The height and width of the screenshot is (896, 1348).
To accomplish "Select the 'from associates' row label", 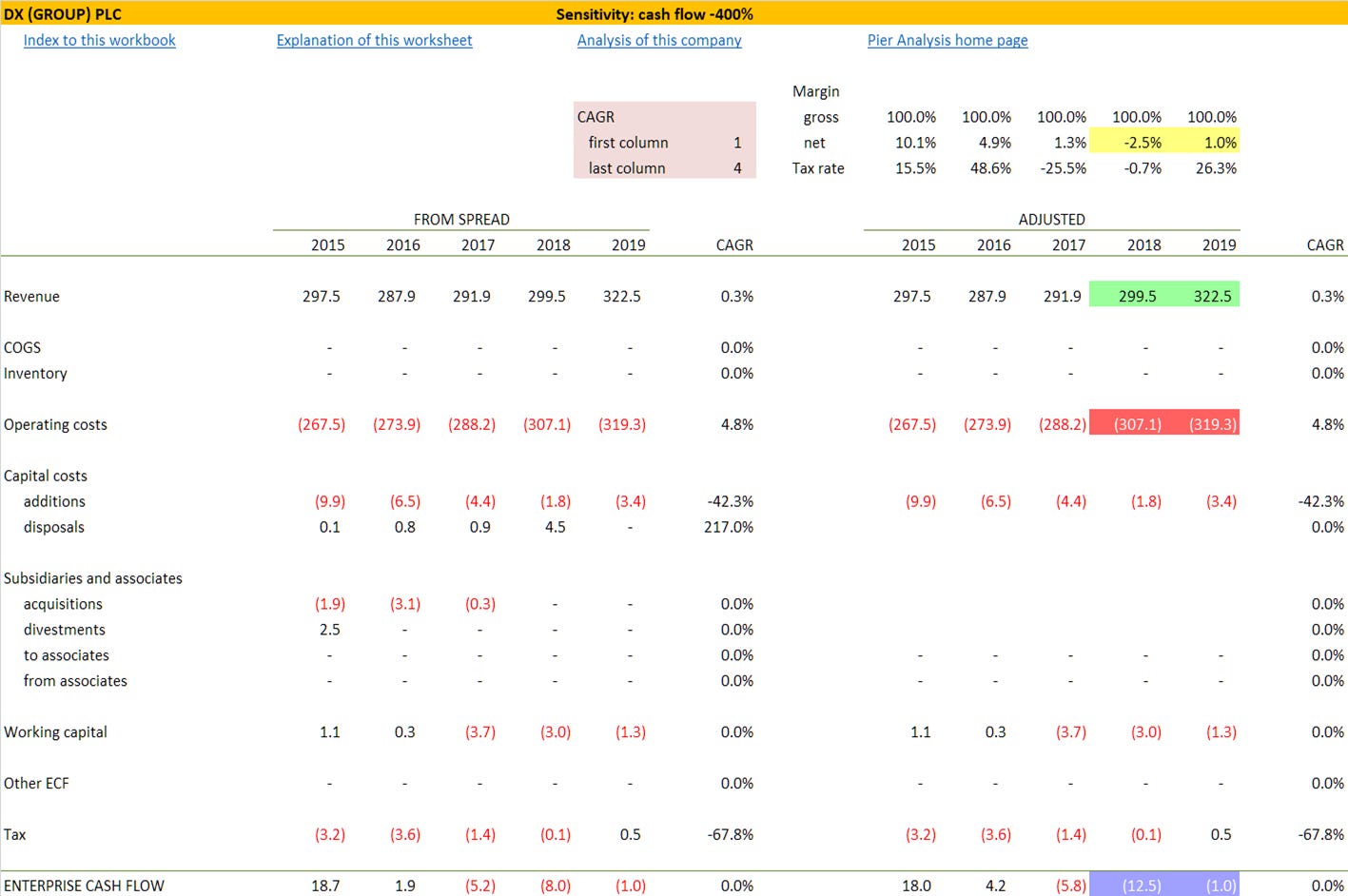I will click(75, 681).
